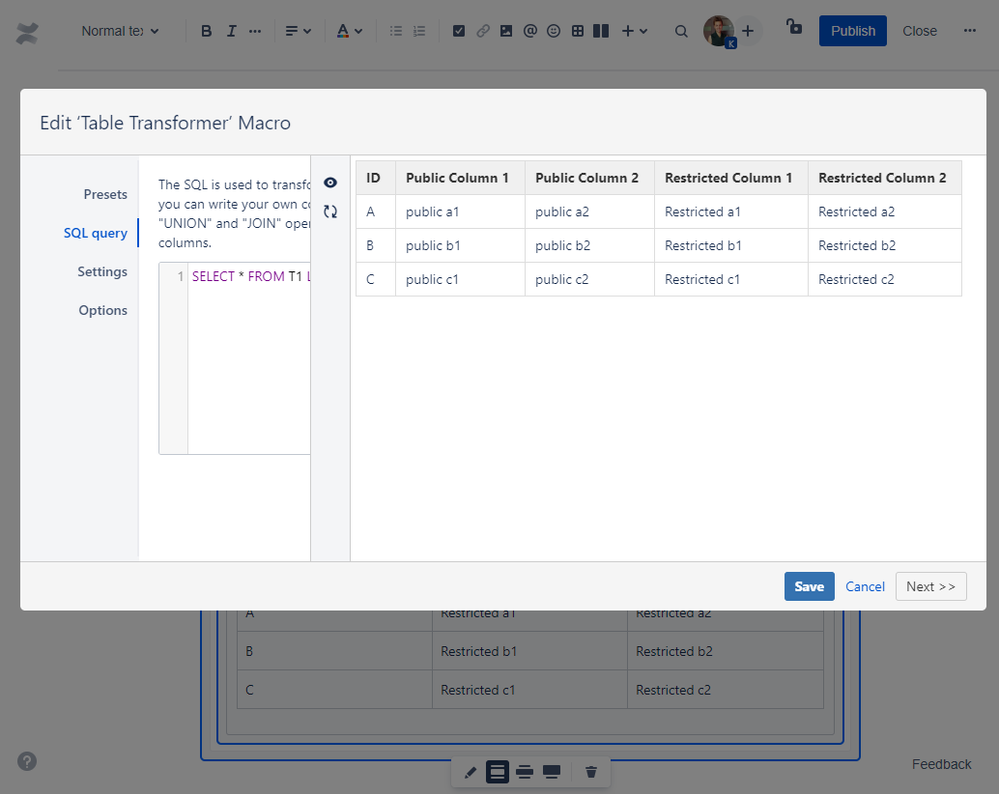The width and height of the screenshot is (999, 794).
Task: Insert an action item checkbox
Action: coord(458,31)
